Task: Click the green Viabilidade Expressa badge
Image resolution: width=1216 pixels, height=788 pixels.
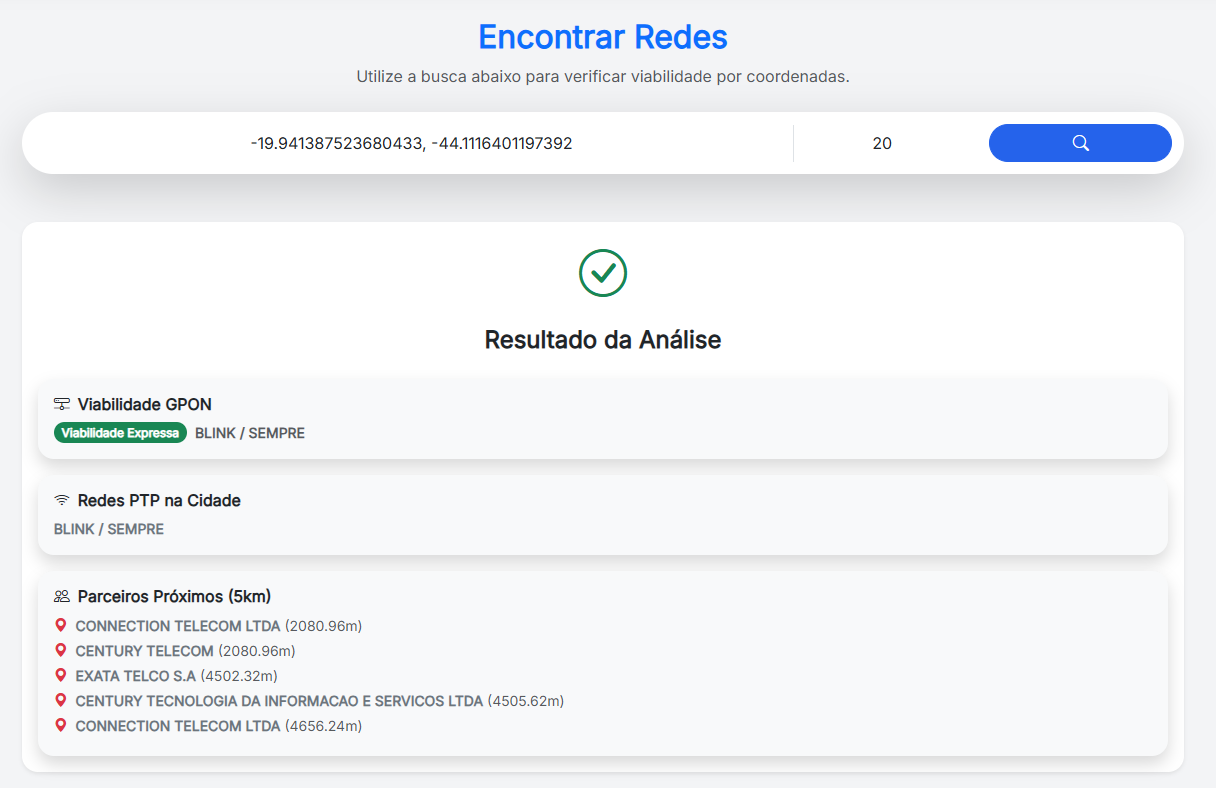Action: (x=120, y=433)
